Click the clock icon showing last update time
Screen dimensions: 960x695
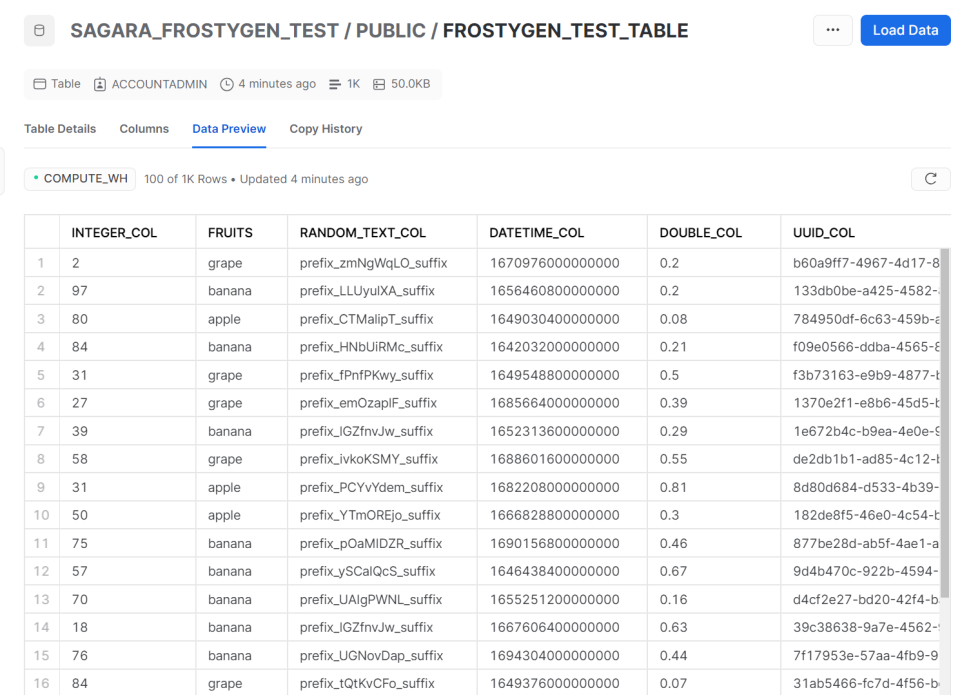pos(228,84)
